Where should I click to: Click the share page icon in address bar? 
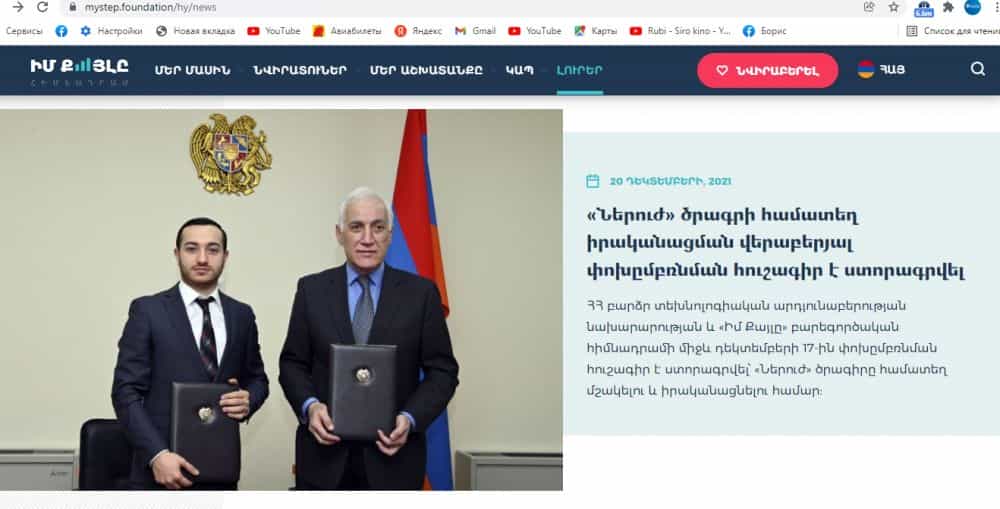pos(869,7)
